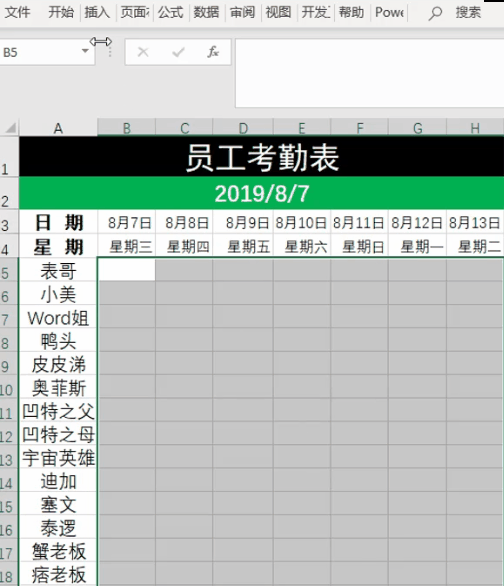504x586 pixels.
Task: Select column D header
Action: click(243, 128)
